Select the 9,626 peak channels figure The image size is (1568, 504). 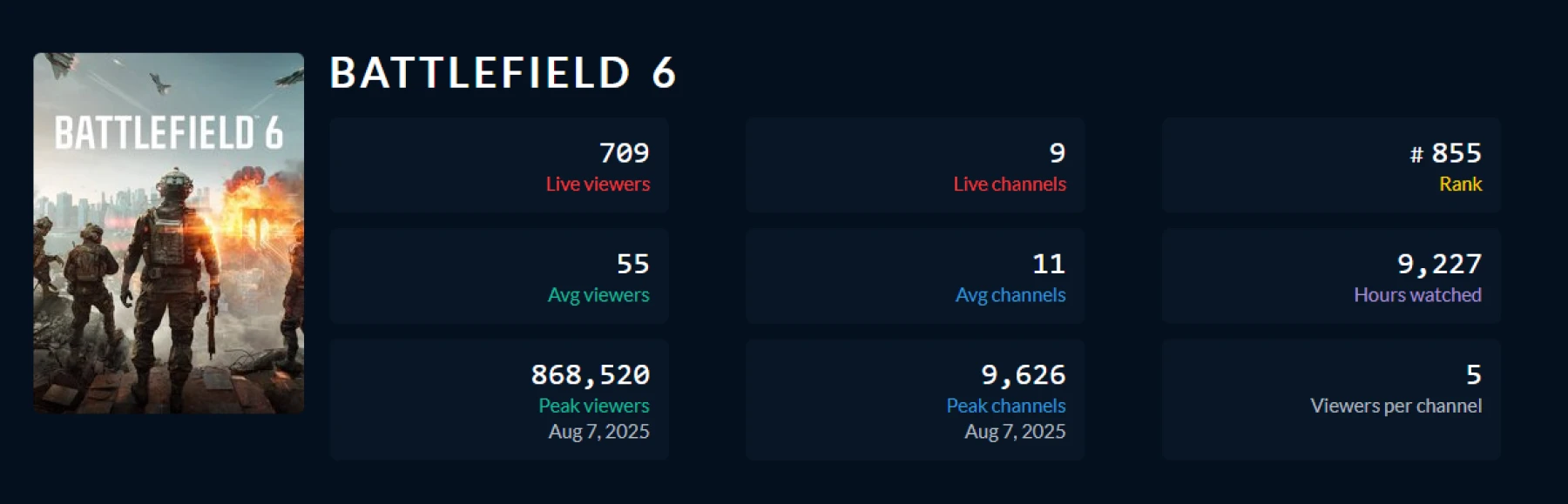pos(1023,375)
